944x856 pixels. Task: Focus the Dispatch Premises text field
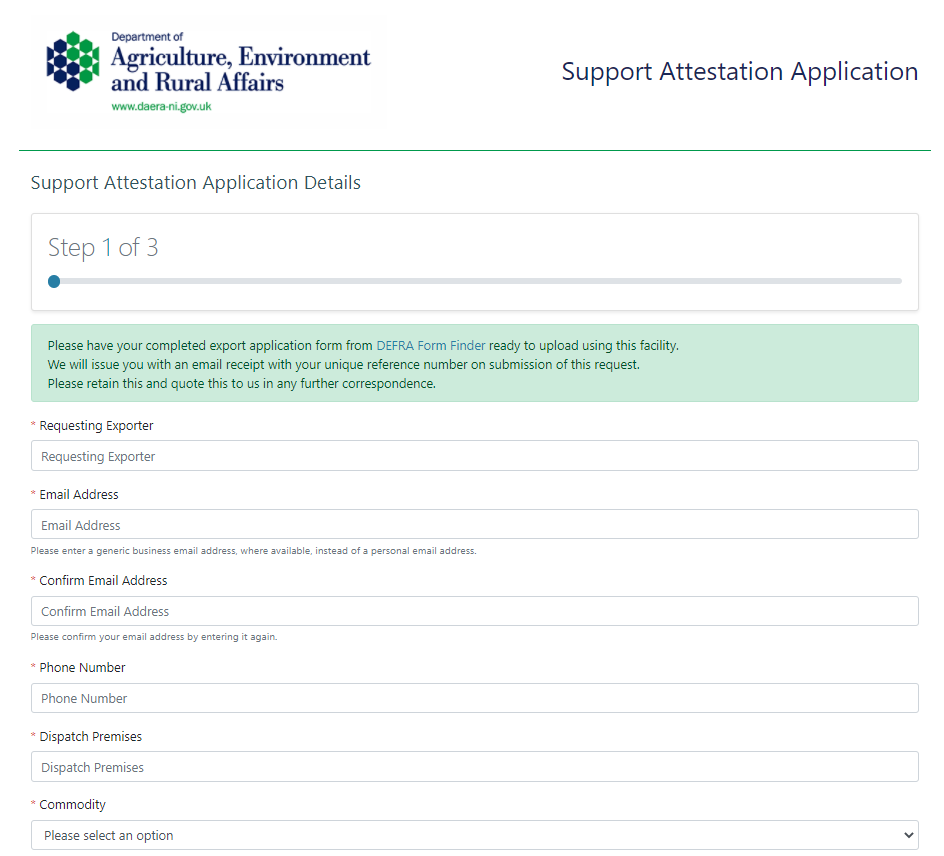pyautogui.click(x=474, y=767)
